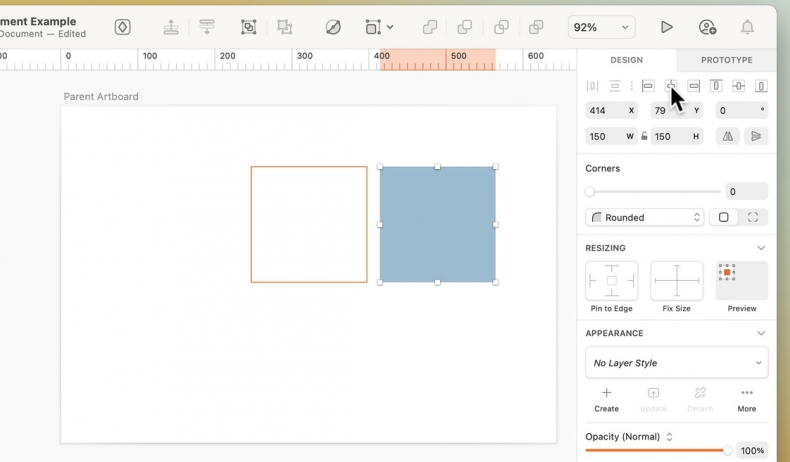The height and width of the screenshot is (462, 790).
Task: Toggle the aspect ratio lock
Action: (x=644, y=136)
